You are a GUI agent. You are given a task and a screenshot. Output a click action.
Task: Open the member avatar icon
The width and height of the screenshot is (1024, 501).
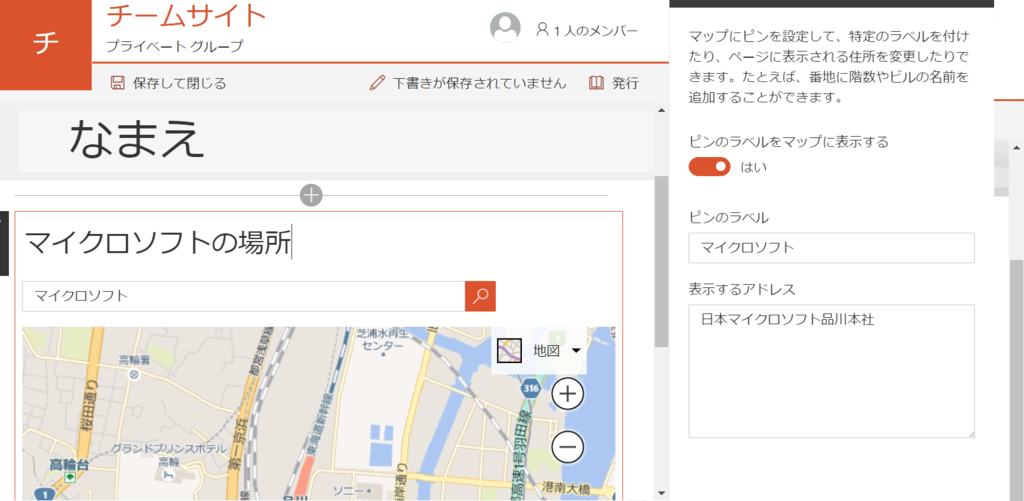pos(505,27)
